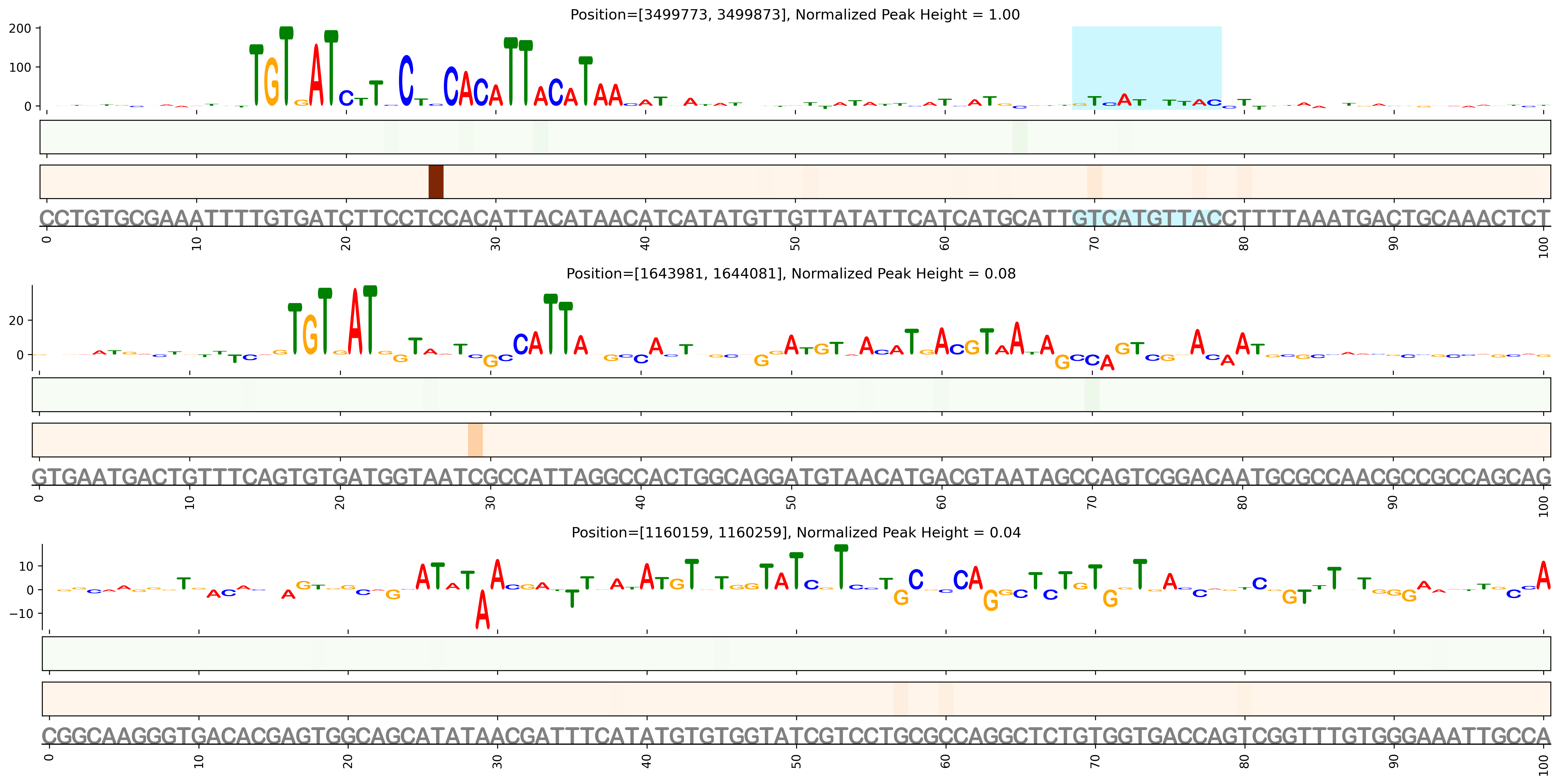The width and height of the screenshot is (1559, 784).
Task: Click y-axis tick label 200 in top plot
Action: 20,28
